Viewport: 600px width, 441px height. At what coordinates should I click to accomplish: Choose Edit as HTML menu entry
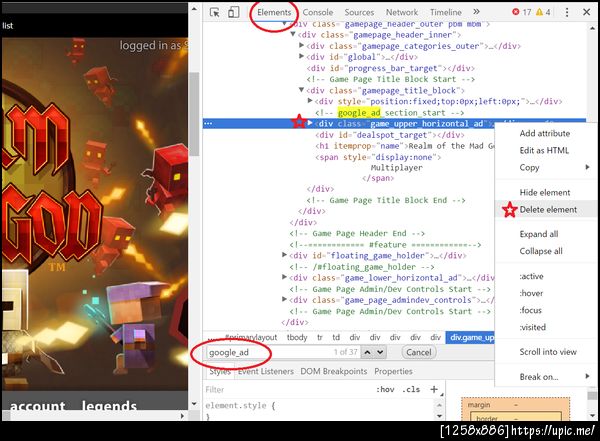point(545,150)
